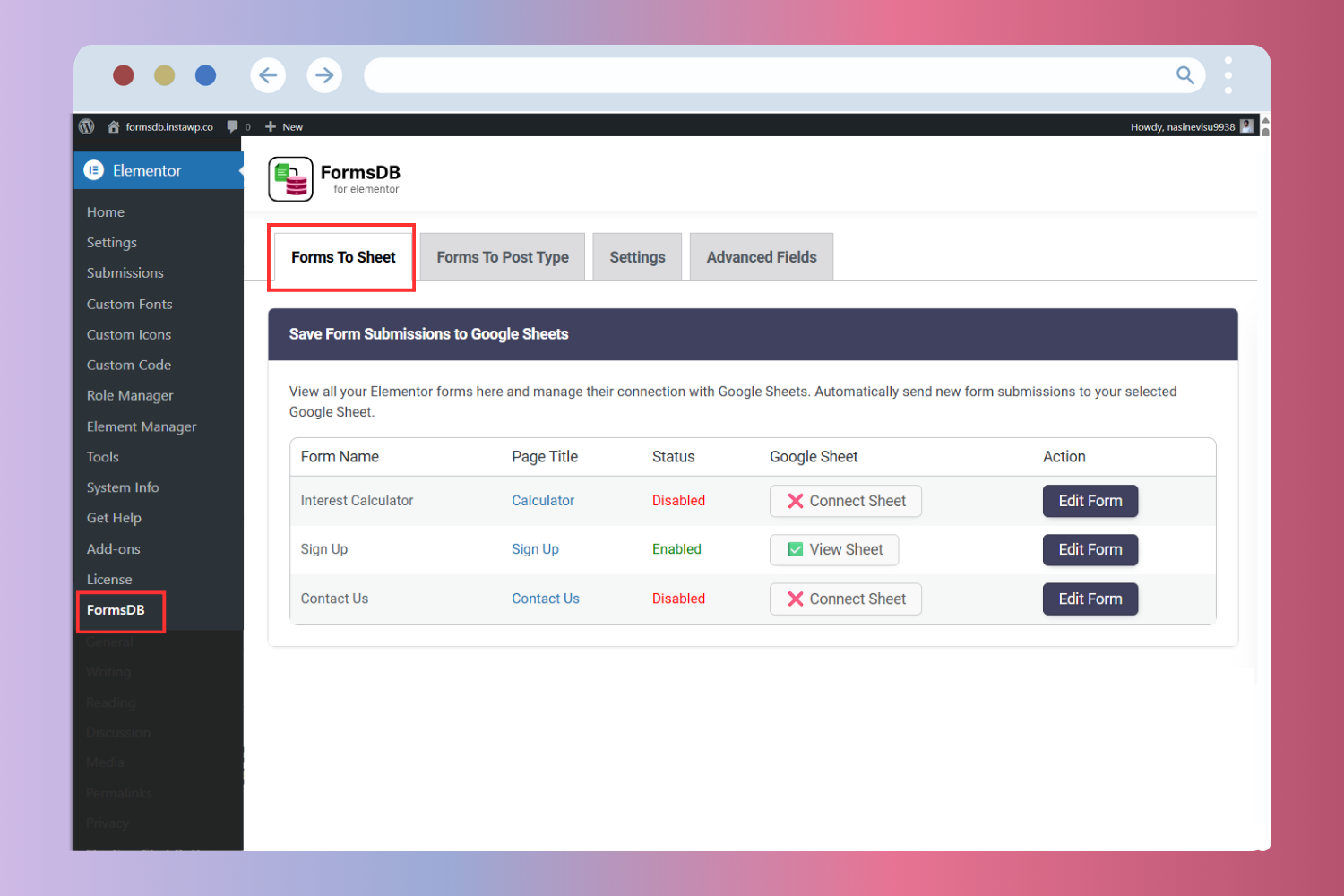Click the red X beside Contact Us Connect Sheet

point(796,599)
